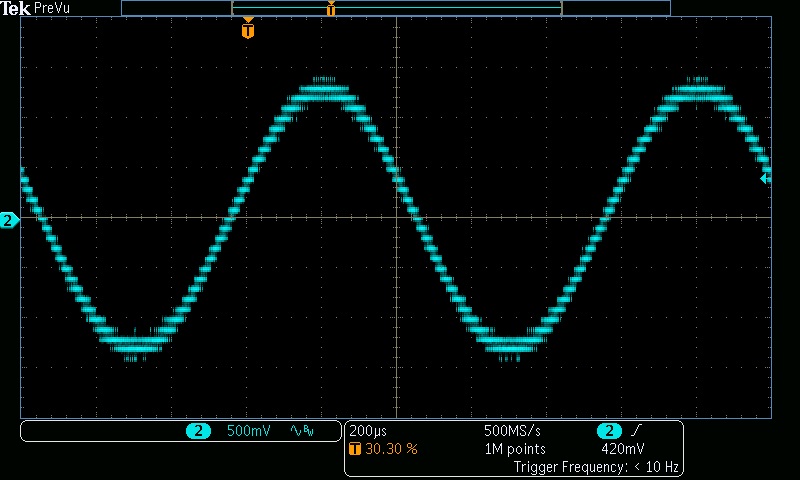The height and width of the screenshot is (480, 800).
Task: Click the channel 2 badge in vertical readout
Action: [x=198, y=431]
